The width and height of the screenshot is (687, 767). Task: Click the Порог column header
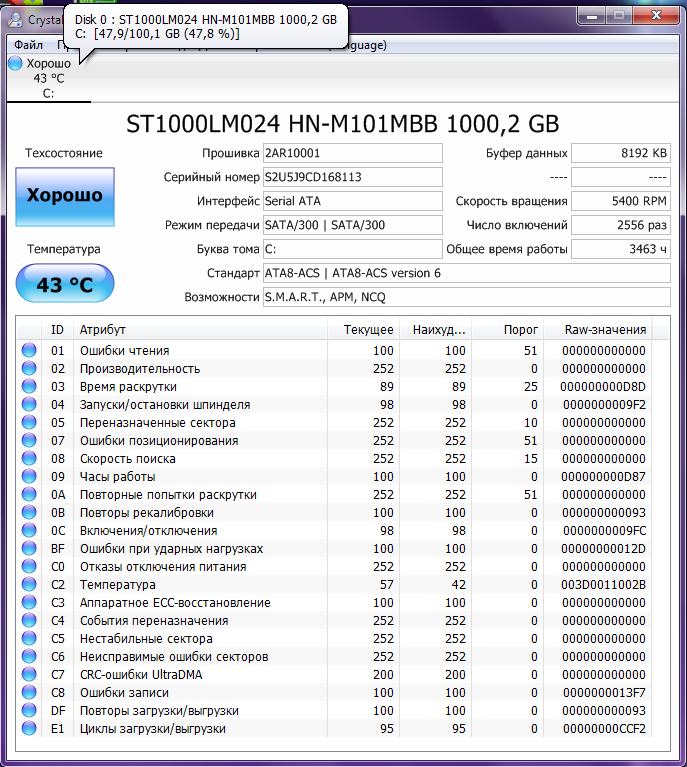pyautogui.click(x=508, y=330)
